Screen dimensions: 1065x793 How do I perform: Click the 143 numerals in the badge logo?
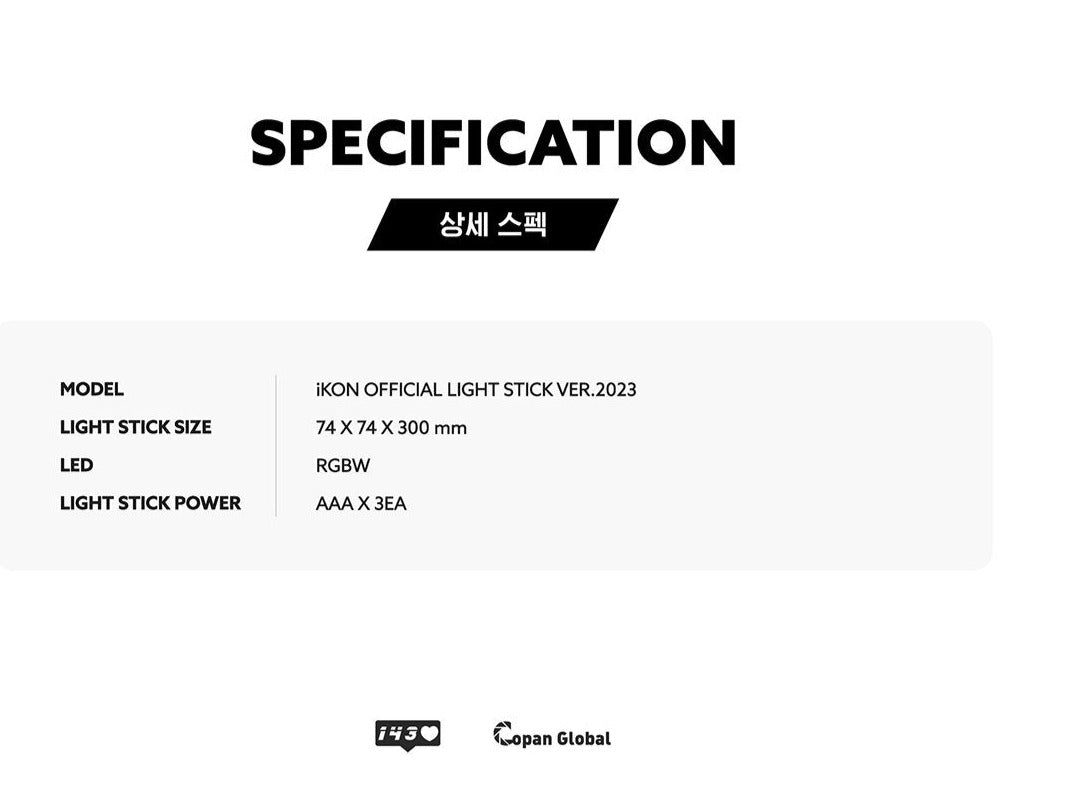(398, 733)
